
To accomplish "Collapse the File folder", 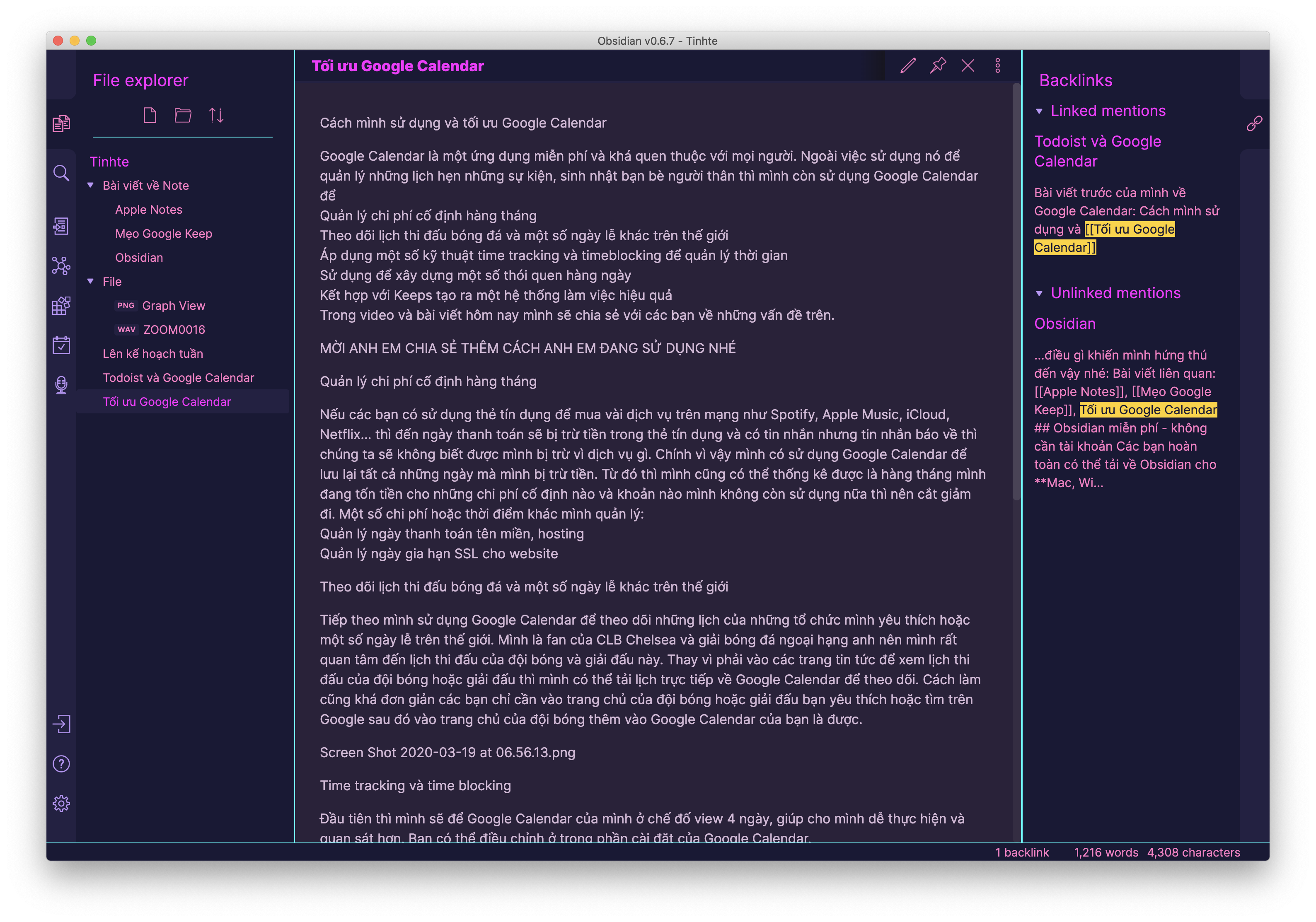I will click(91, 281).
